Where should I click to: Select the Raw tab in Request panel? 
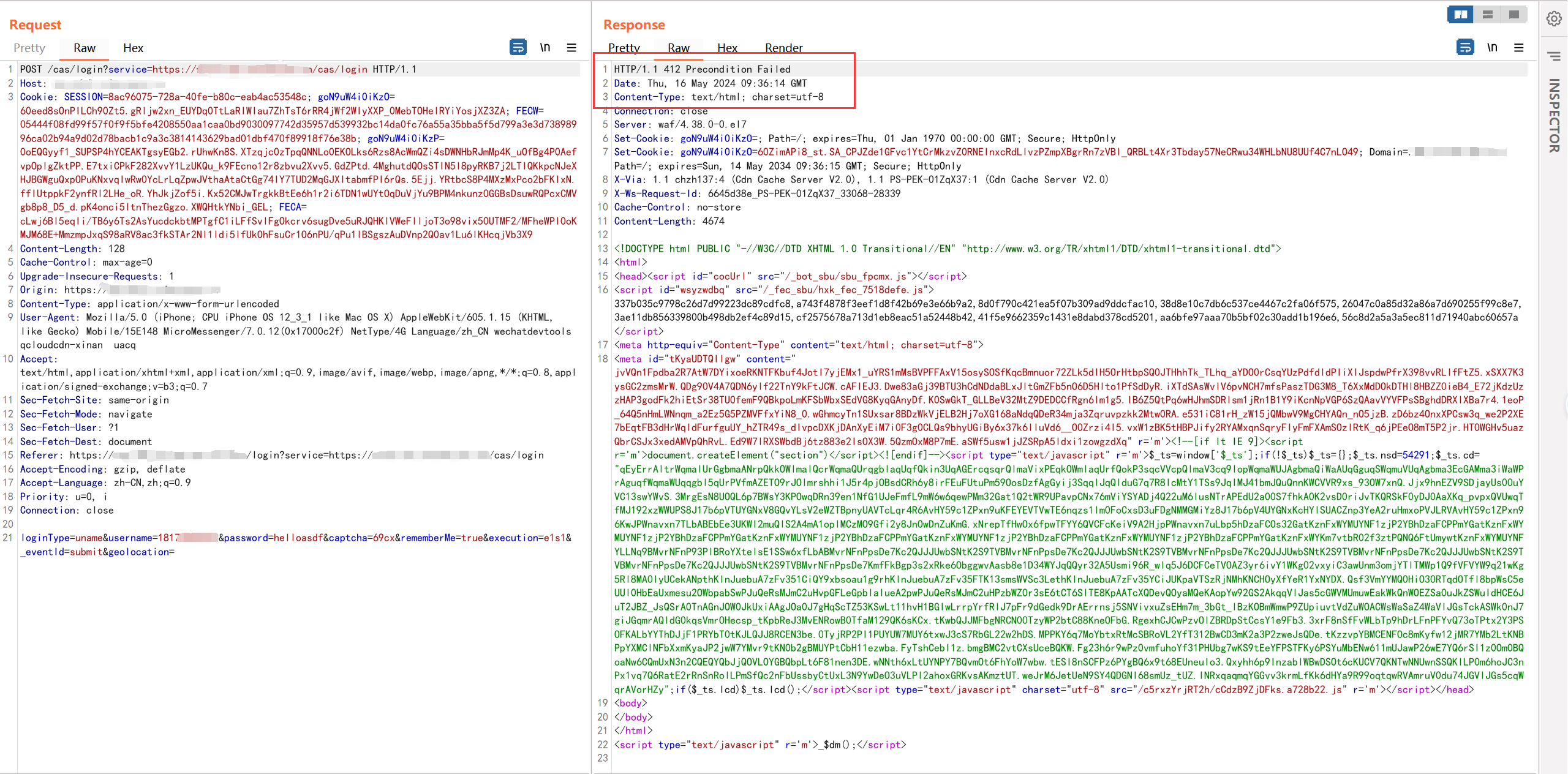pyautogui.click(x=85, y=48)
